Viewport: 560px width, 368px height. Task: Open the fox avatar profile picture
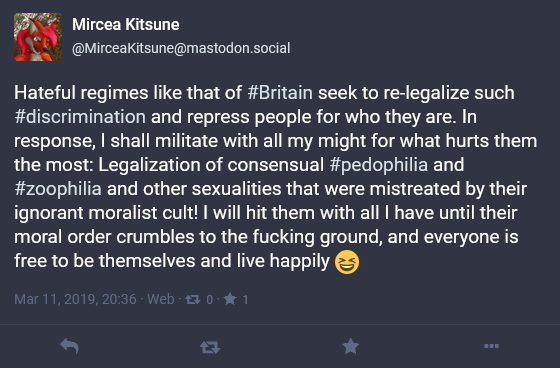[38, 37]
